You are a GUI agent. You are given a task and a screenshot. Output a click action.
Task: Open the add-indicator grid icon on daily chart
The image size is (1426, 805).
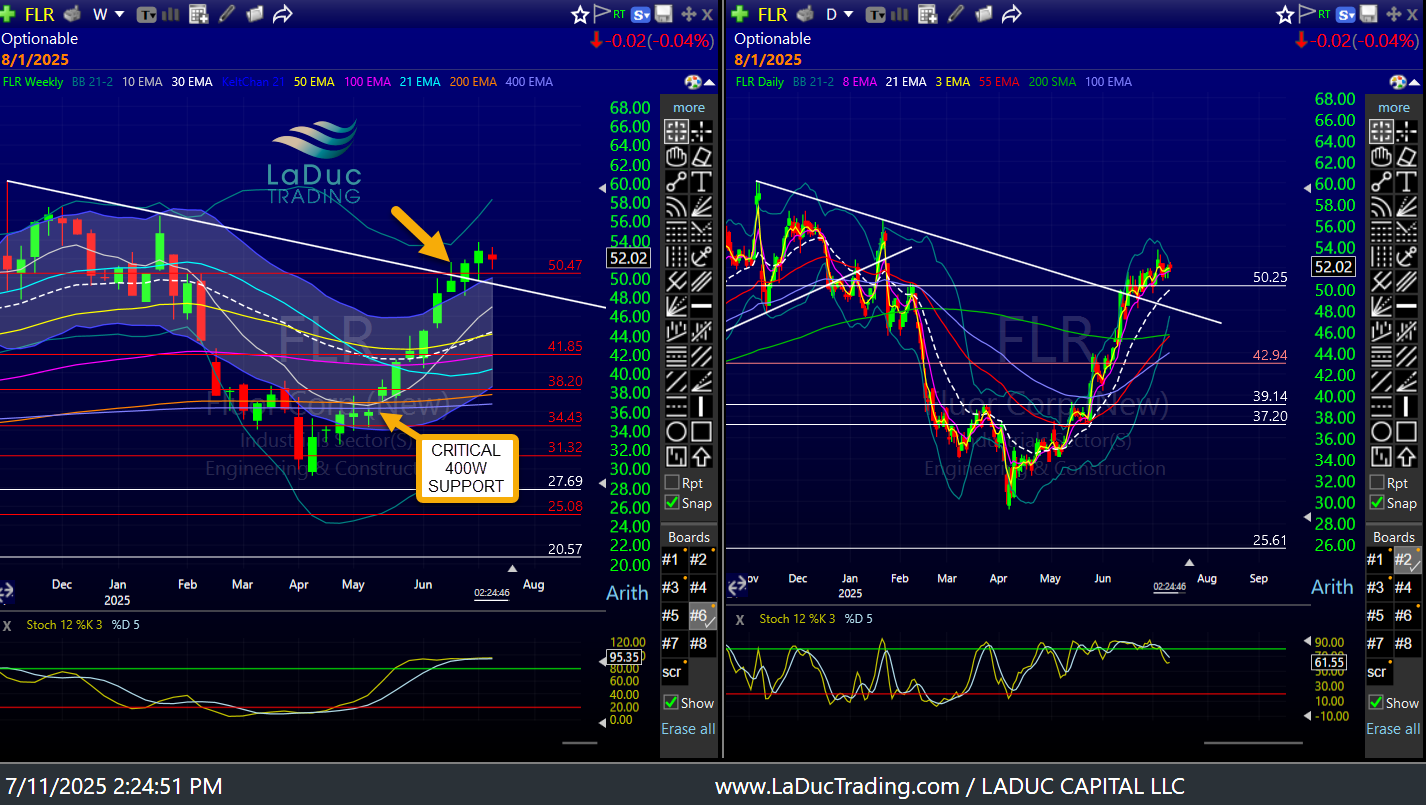(x=928, y=14)
